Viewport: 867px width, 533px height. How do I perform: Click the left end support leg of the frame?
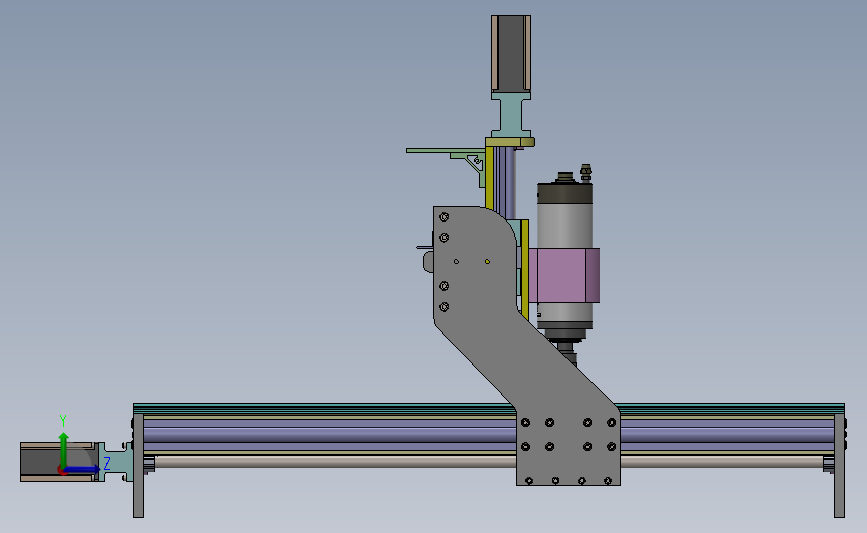[x=138, y=466]
